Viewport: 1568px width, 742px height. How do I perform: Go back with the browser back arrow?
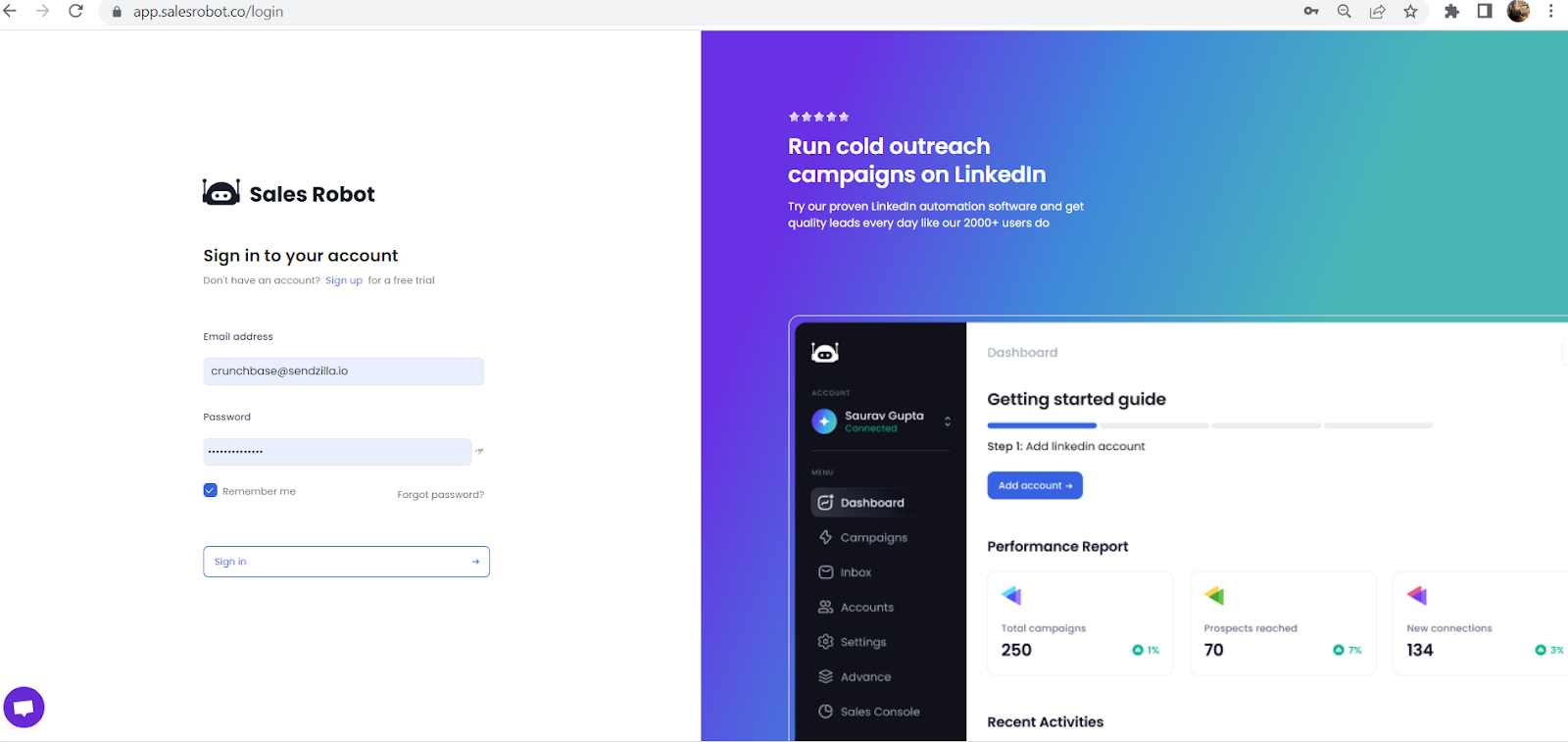tap(11, 11)
